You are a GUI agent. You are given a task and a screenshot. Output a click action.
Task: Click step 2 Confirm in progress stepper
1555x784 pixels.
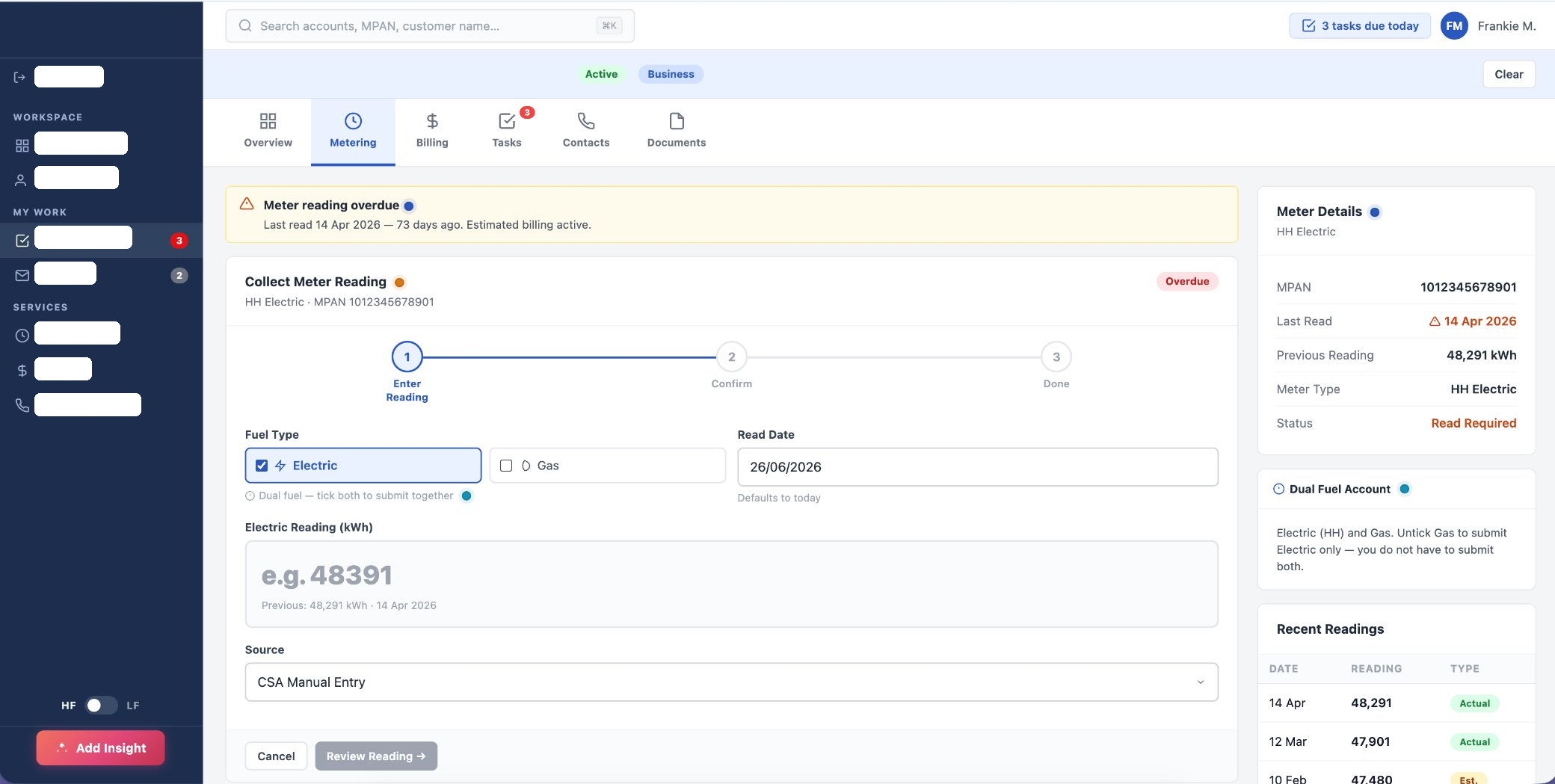click(731, 365)
